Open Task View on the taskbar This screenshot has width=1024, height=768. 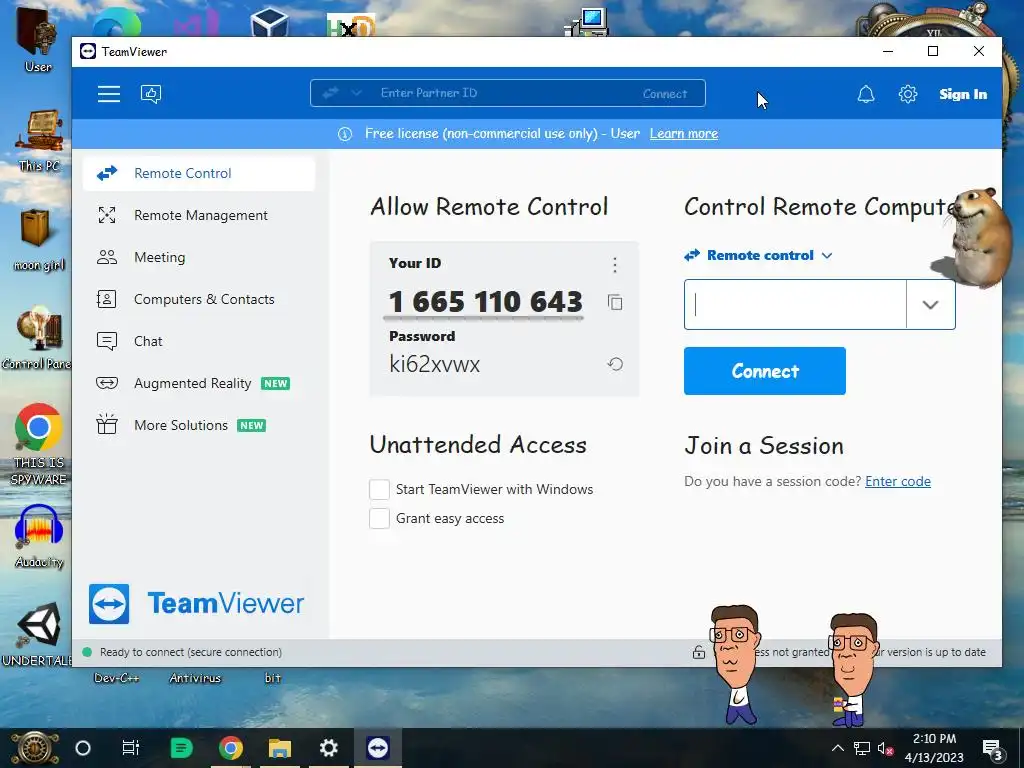pyautogui.click(x=131, y=748)
